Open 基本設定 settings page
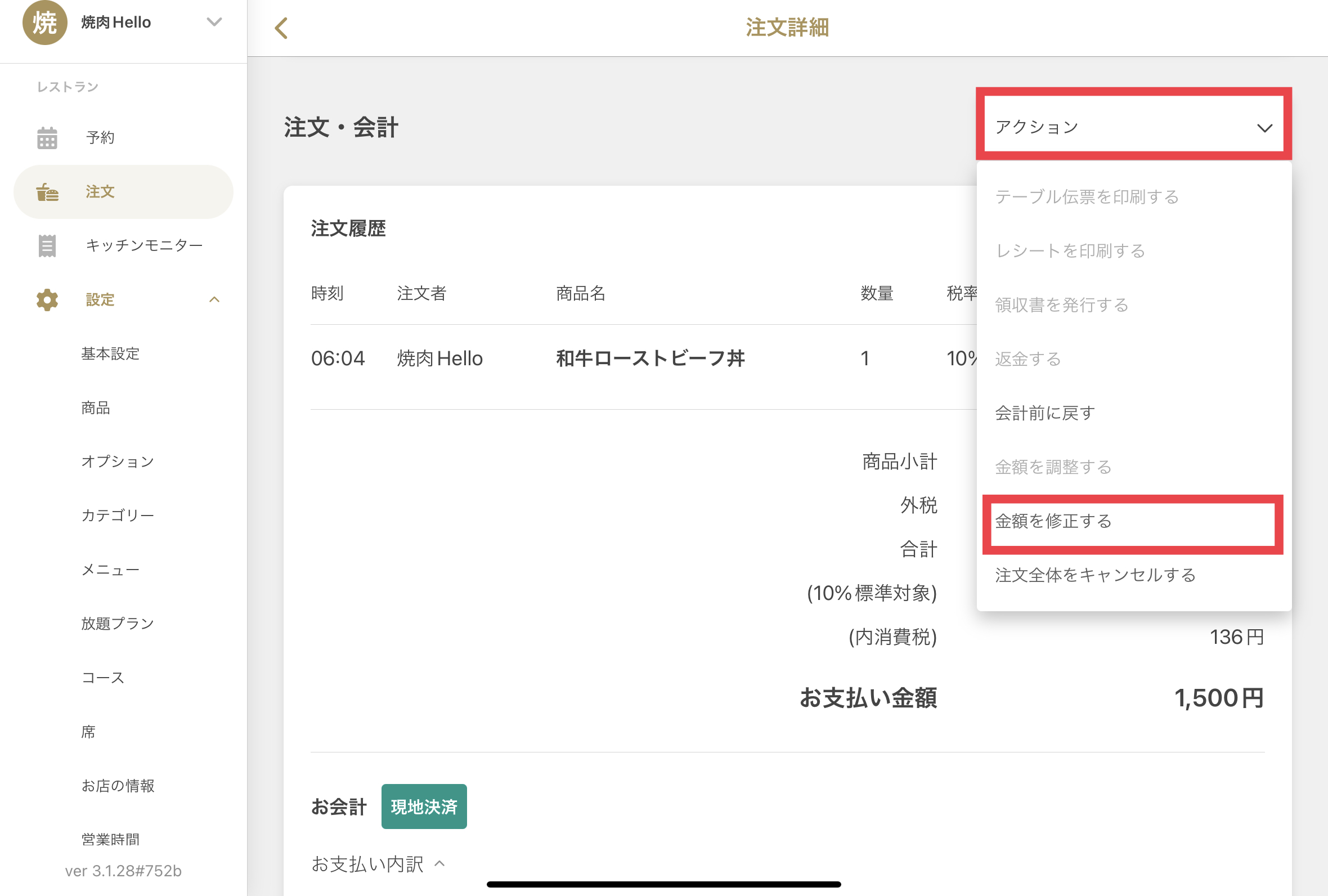This screenshot has height=896, width=1328. (110, 353)
